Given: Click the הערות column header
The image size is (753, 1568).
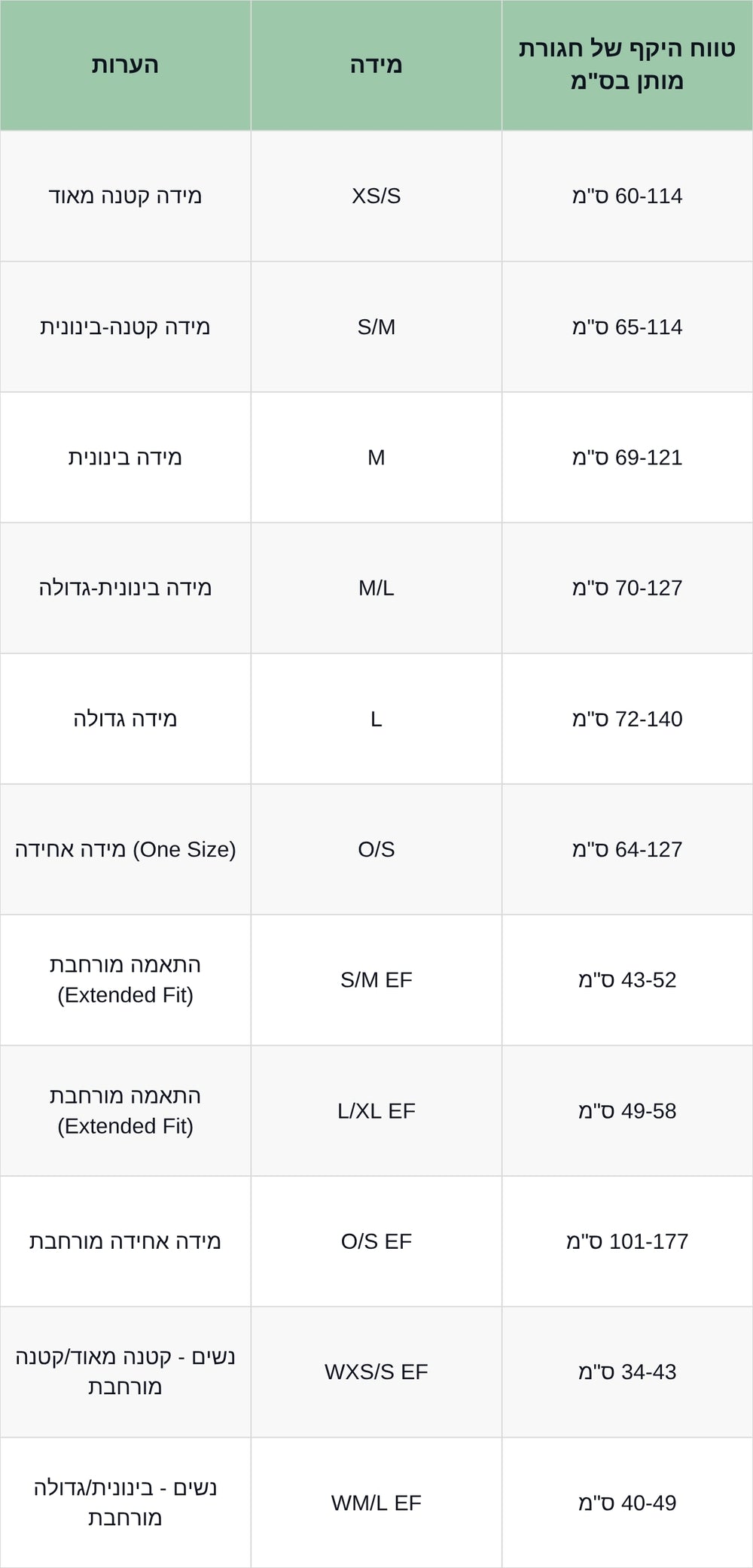Looking at the screenshot, I should [125, 65].
